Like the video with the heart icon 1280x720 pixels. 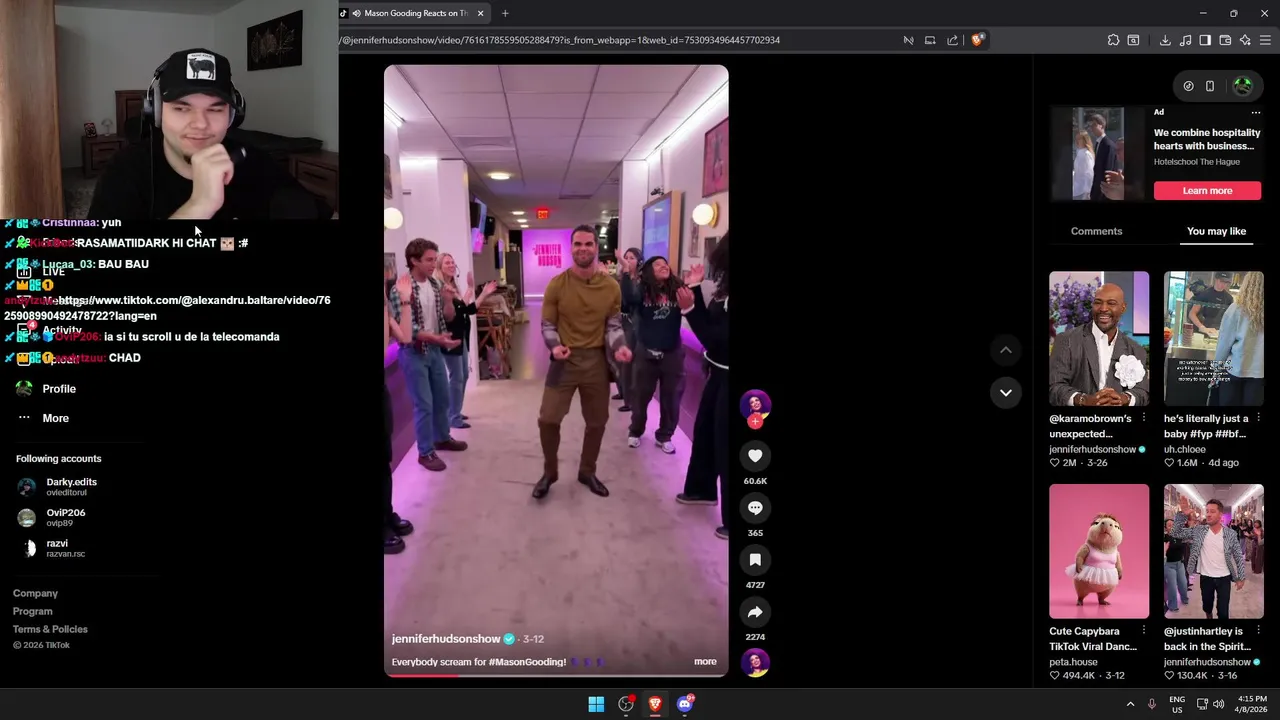pos(755,456)
